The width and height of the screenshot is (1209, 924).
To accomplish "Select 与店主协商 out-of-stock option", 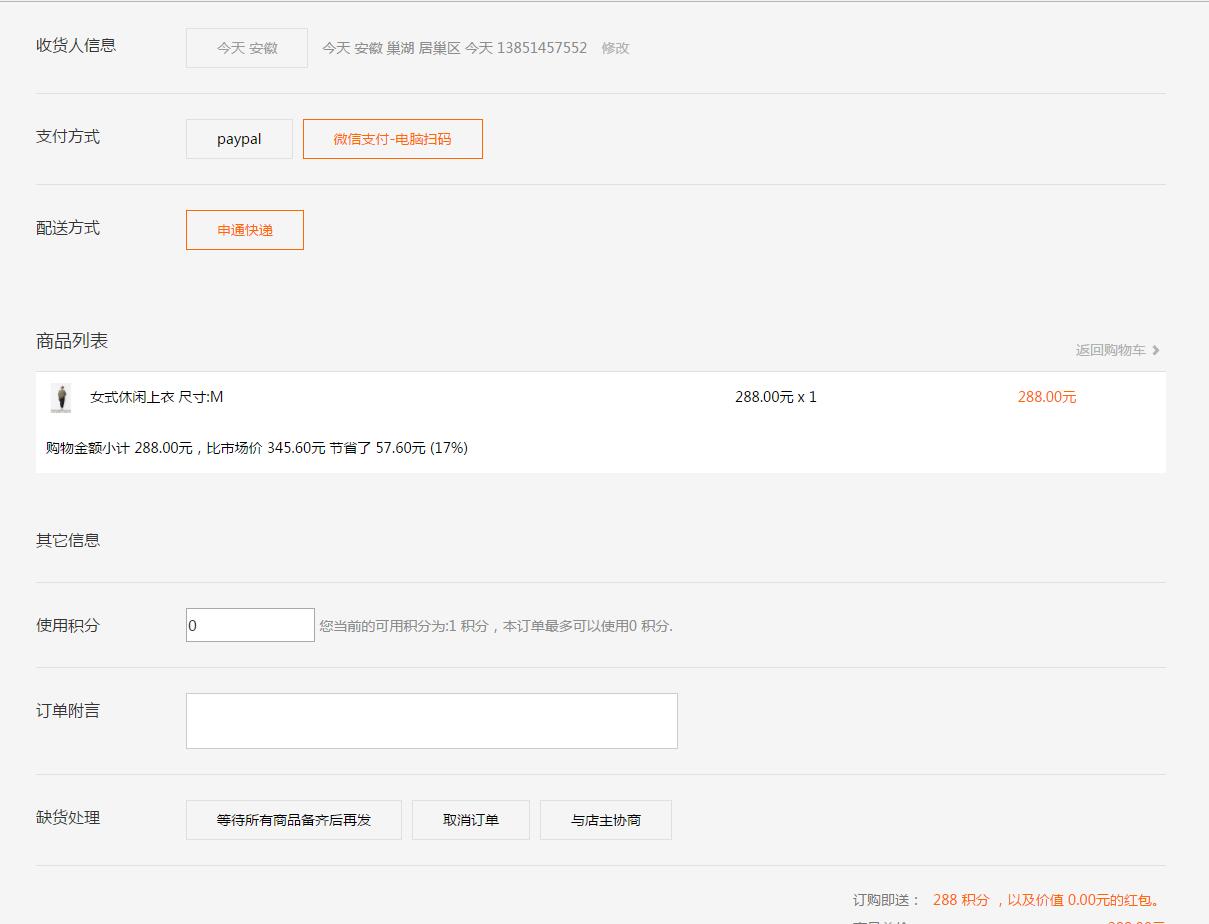I will tap(605, 820).
